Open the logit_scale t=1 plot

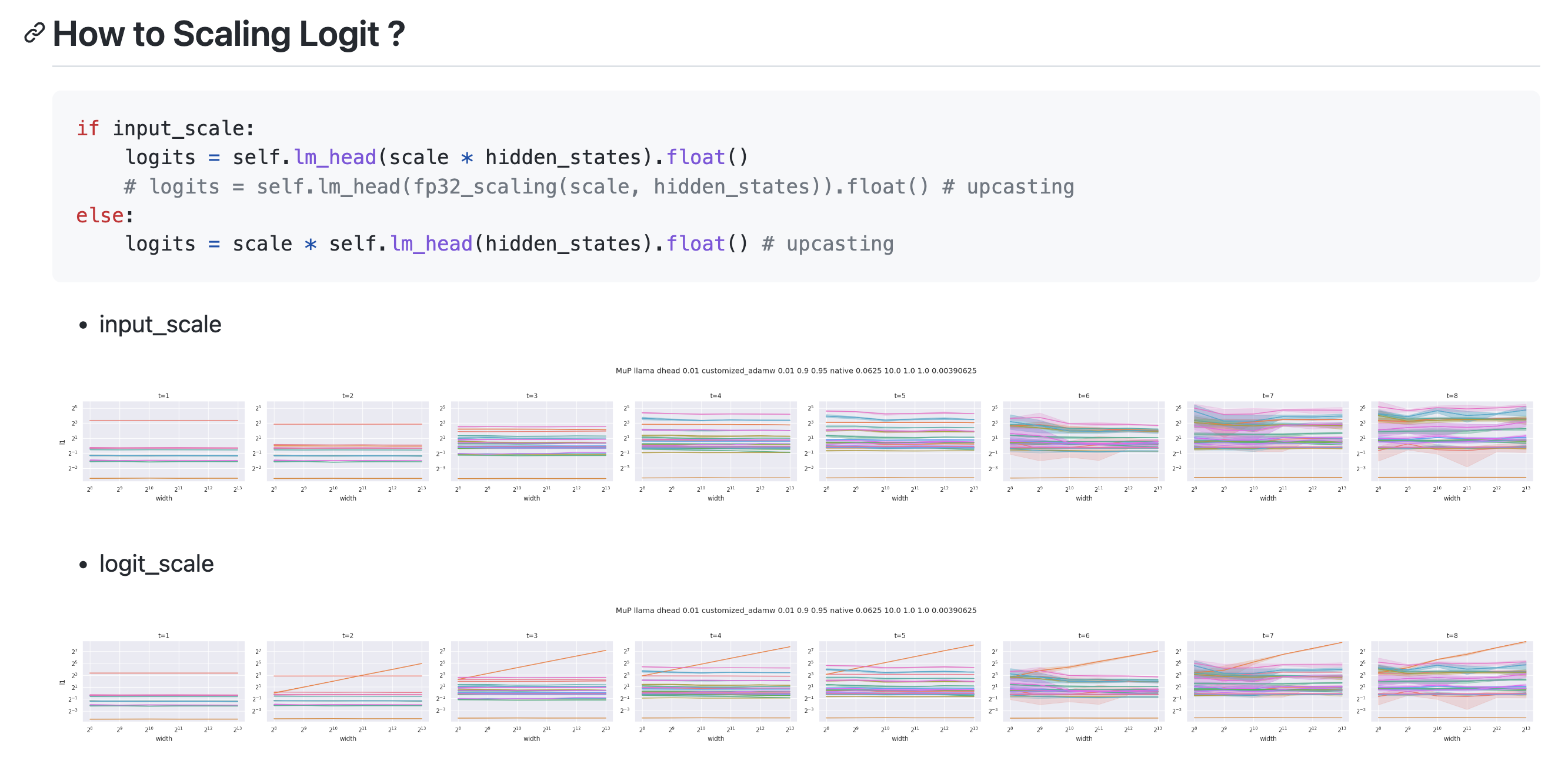pos(164,681)
